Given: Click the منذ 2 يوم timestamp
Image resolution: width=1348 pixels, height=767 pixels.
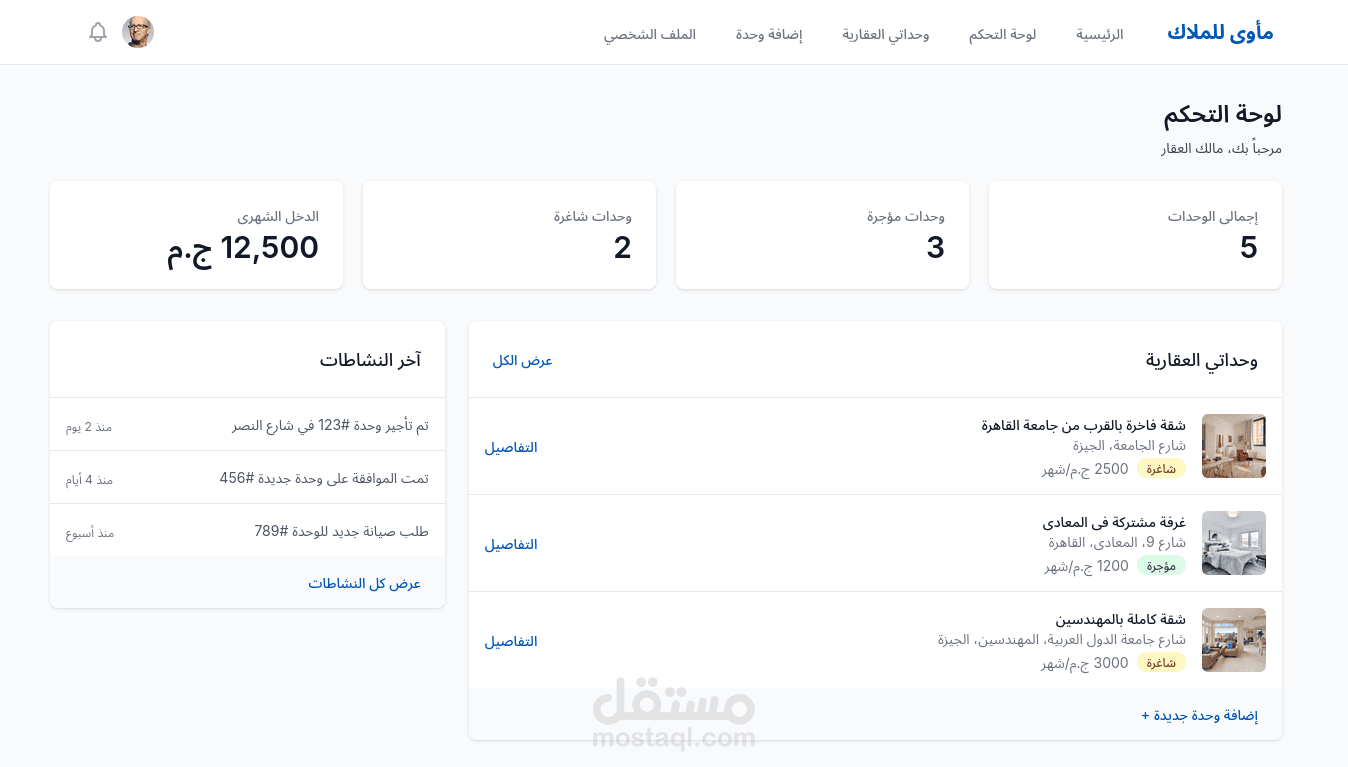Looking at the screenshot, I should pyautogui.click(x=89, y=427).
